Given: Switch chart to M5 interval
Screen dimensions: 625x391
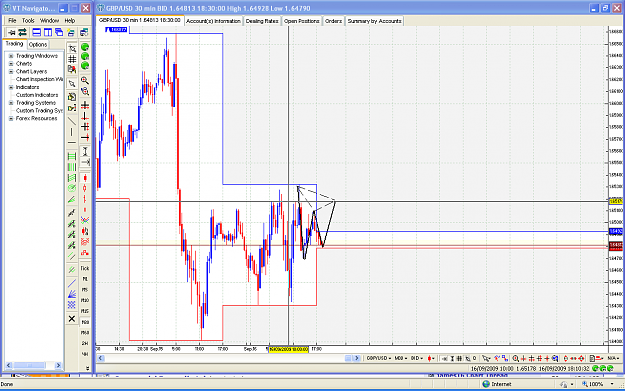Looking at the screenshot, I should 85,290.
